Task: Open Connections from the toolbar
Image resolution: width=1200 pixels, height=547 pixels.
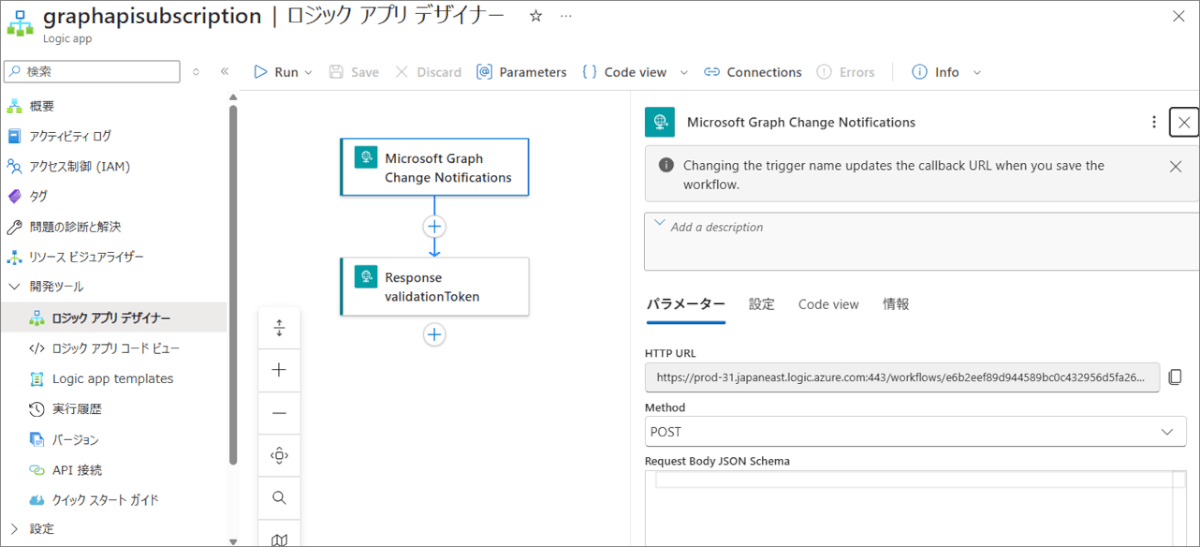Action: pyautogui.click(x=753, y=72)
